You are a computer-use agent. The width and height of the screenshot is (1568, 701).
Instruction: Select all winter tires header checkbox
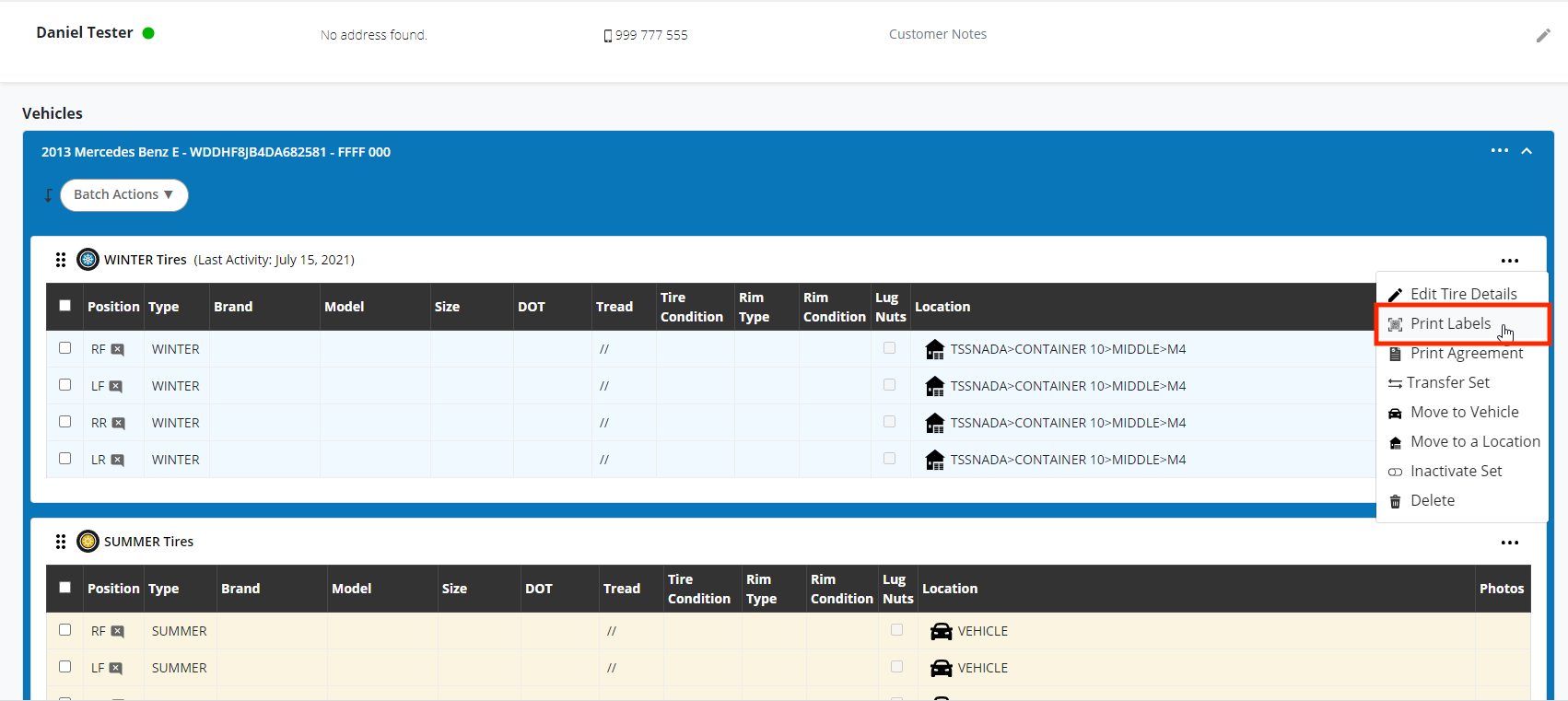[64, 306]
